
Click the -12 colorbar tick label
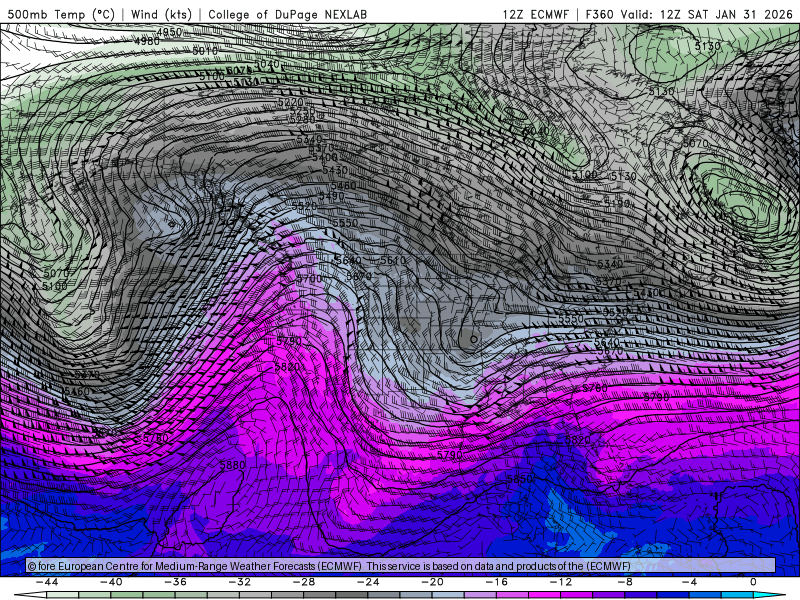click(561, 582)
